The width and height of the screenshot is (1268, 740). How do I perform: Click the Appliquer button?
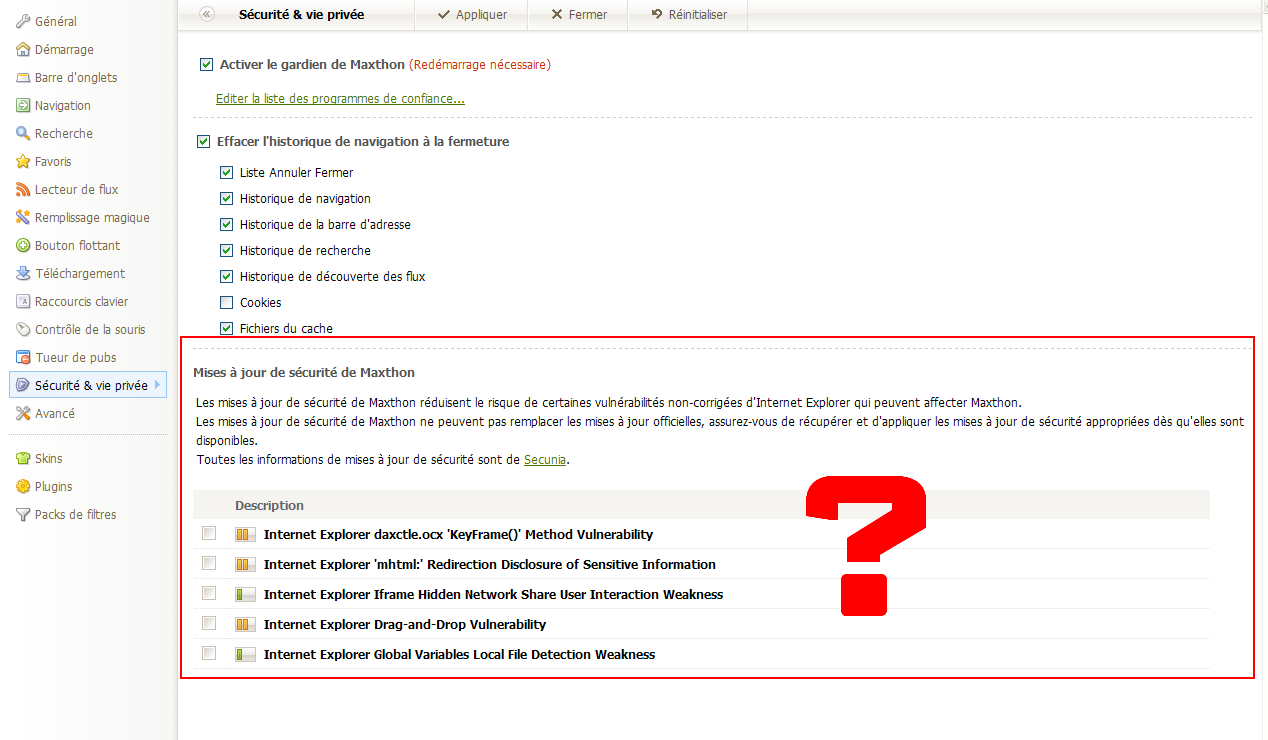pyautogui.click(x=472, y=15)
